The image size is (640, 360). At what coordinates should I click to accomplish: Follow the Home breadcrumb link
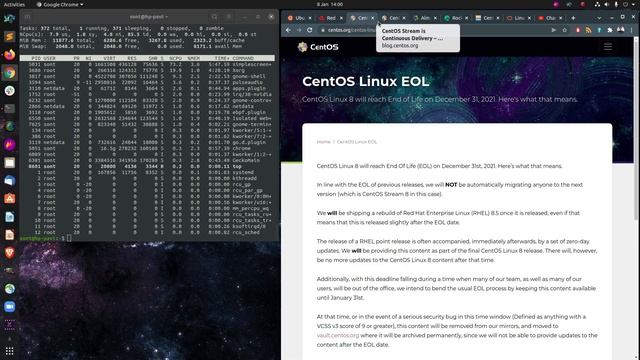(x=323, y=142)
